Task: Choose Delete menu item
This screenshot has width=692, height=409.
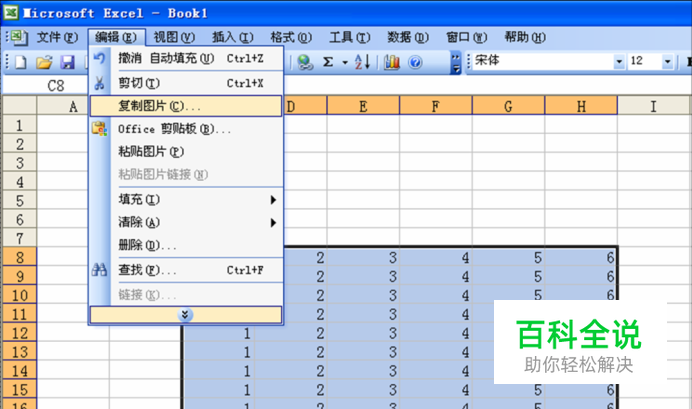Action: 185,245
